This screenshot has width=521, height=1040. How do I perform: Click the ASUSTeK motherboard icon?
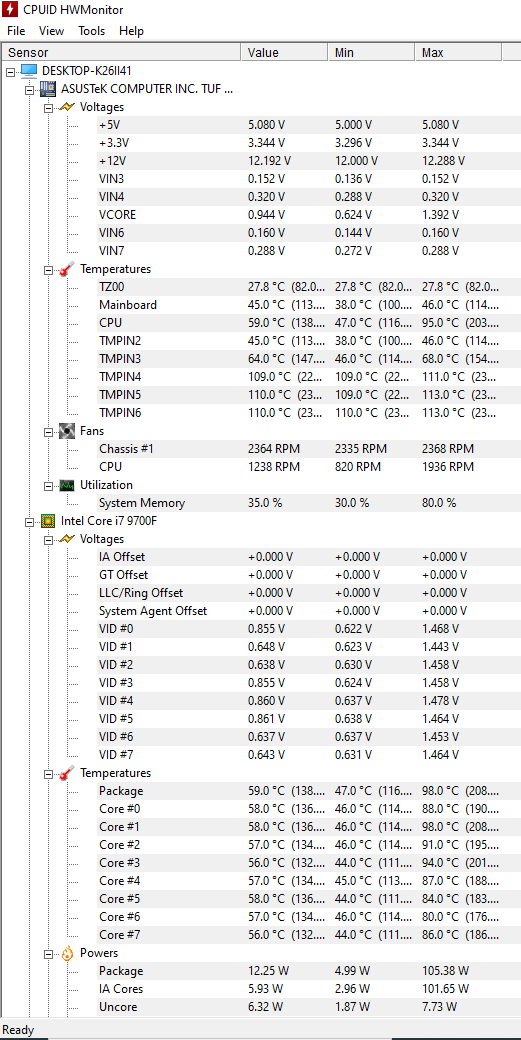coord(48,88)
